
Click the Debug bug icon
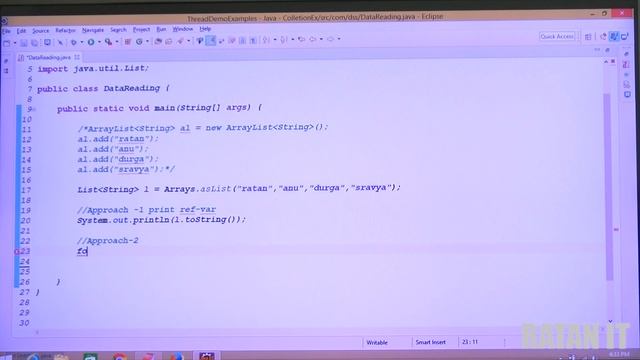(73, 42)
